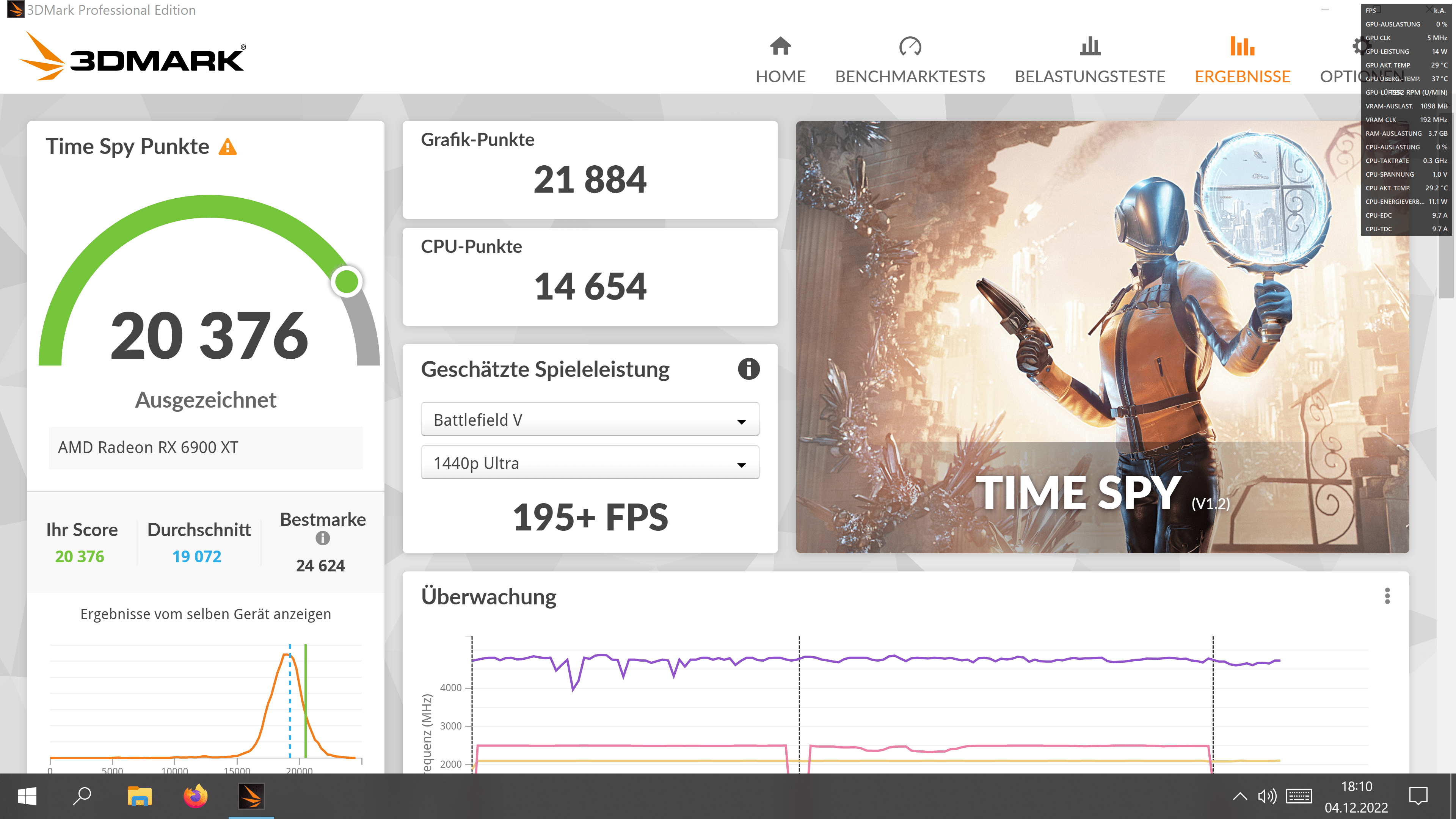Screen dimensions: 1456x819
Task: Open the 1440p Ultra resolution dropdown
Action: click(590, 462)
